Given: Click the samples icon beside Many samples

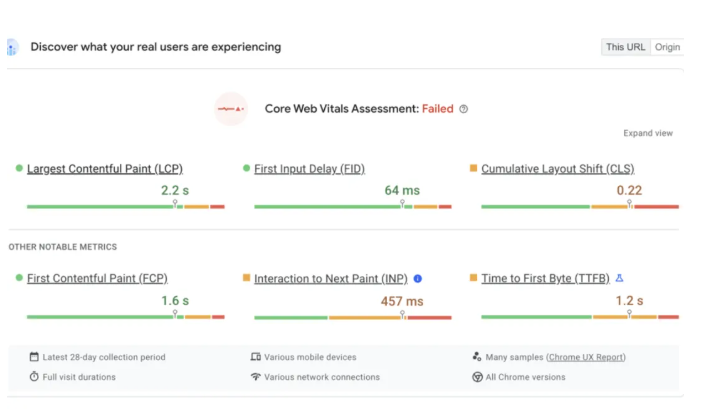Looking at the screenshot, I should (477, 357).
